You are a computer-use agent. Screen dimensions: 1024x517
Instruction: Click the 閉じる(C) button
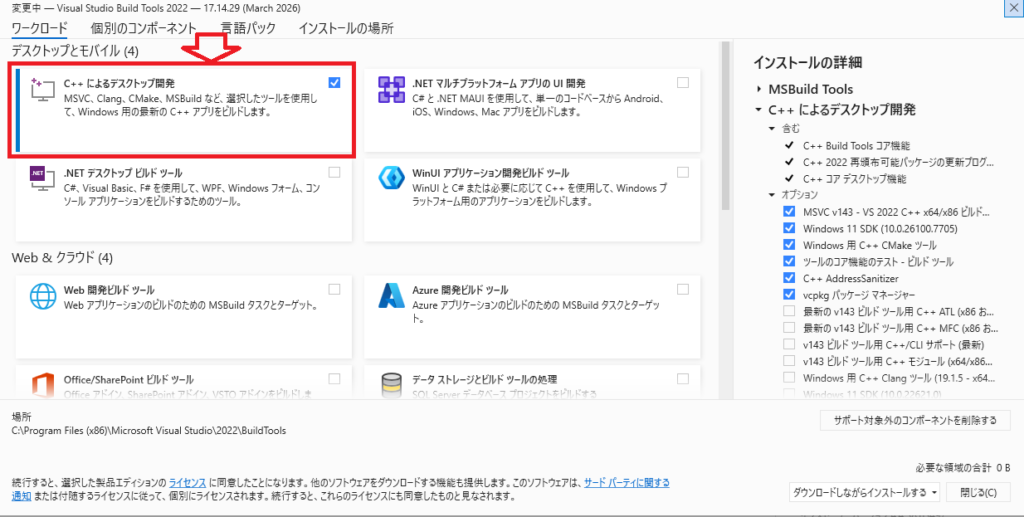pos(977,492)
